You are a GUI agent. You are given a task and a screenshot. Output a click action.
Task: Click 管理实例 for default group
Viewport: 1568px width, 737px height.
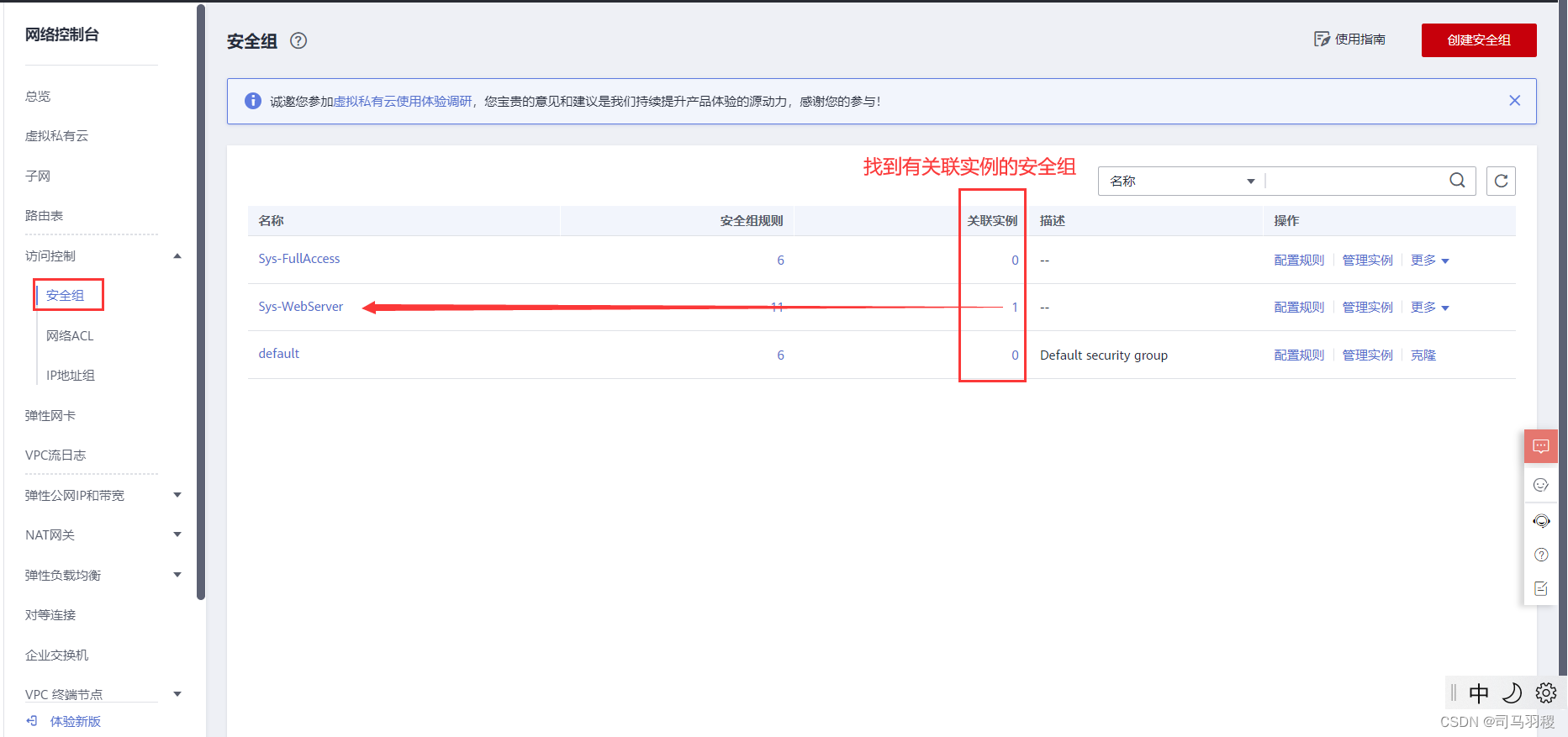coord(1368,355)
